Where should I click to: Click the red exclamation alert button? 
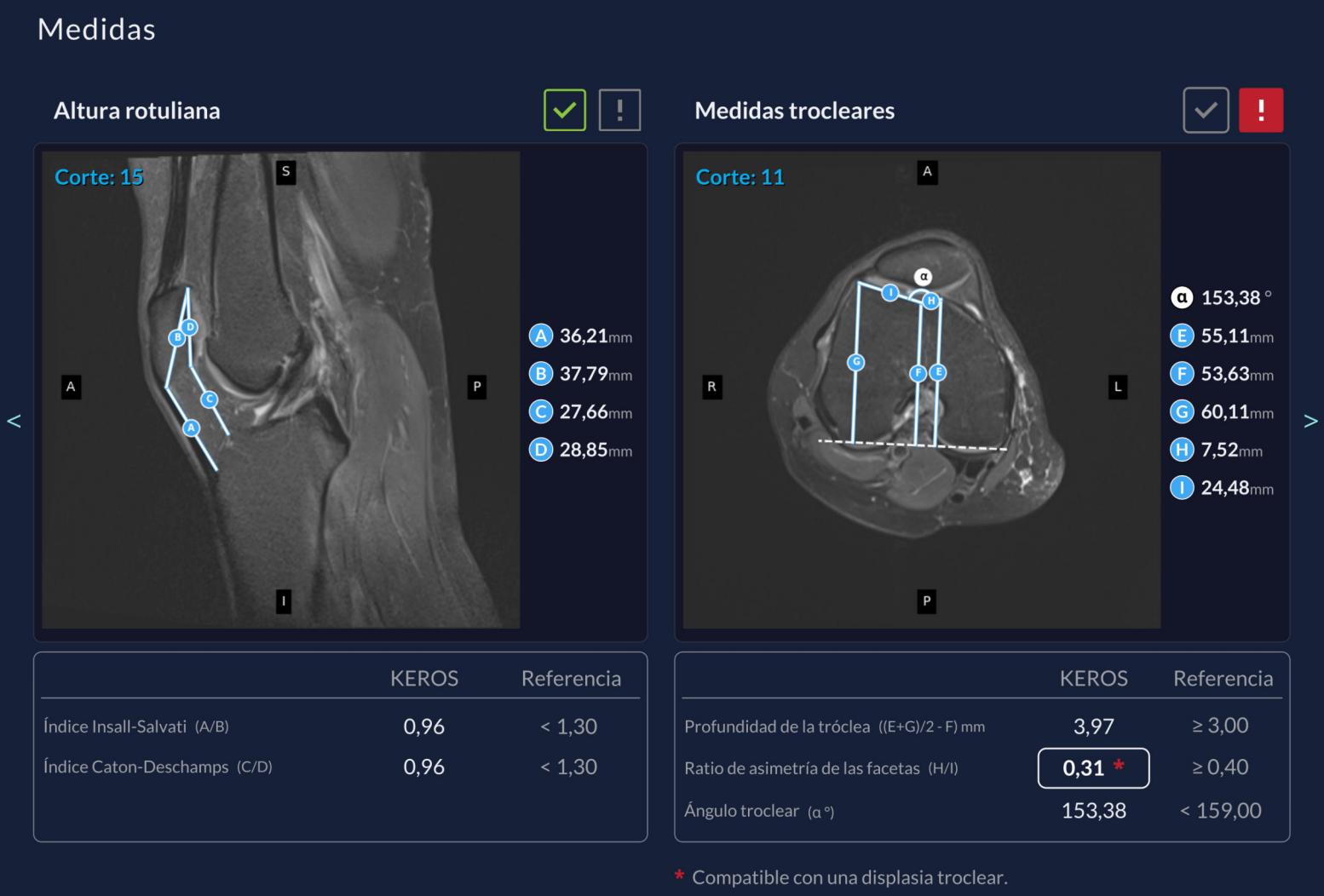(1260, 110)
